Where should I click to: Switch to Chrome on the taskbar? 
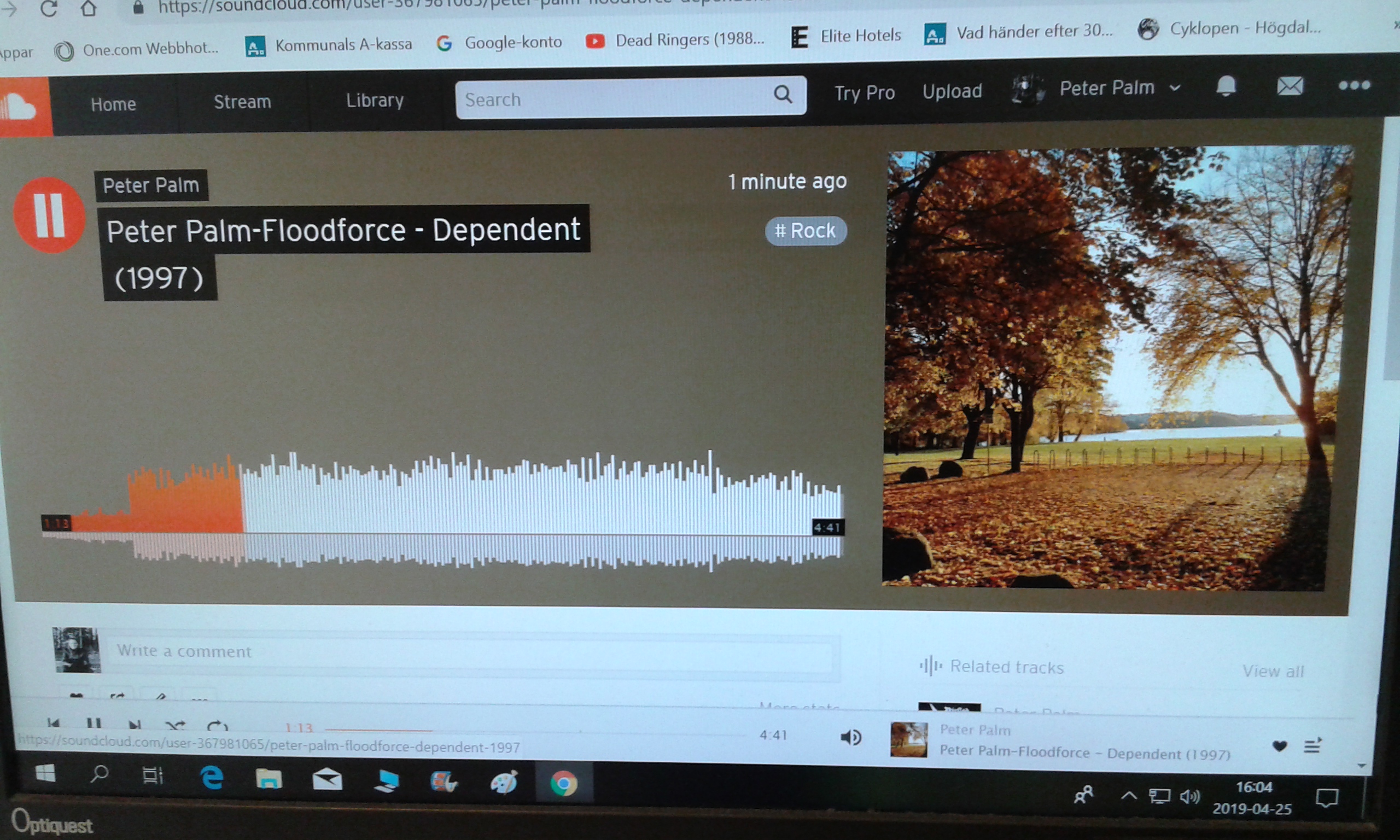click(564, 783)
